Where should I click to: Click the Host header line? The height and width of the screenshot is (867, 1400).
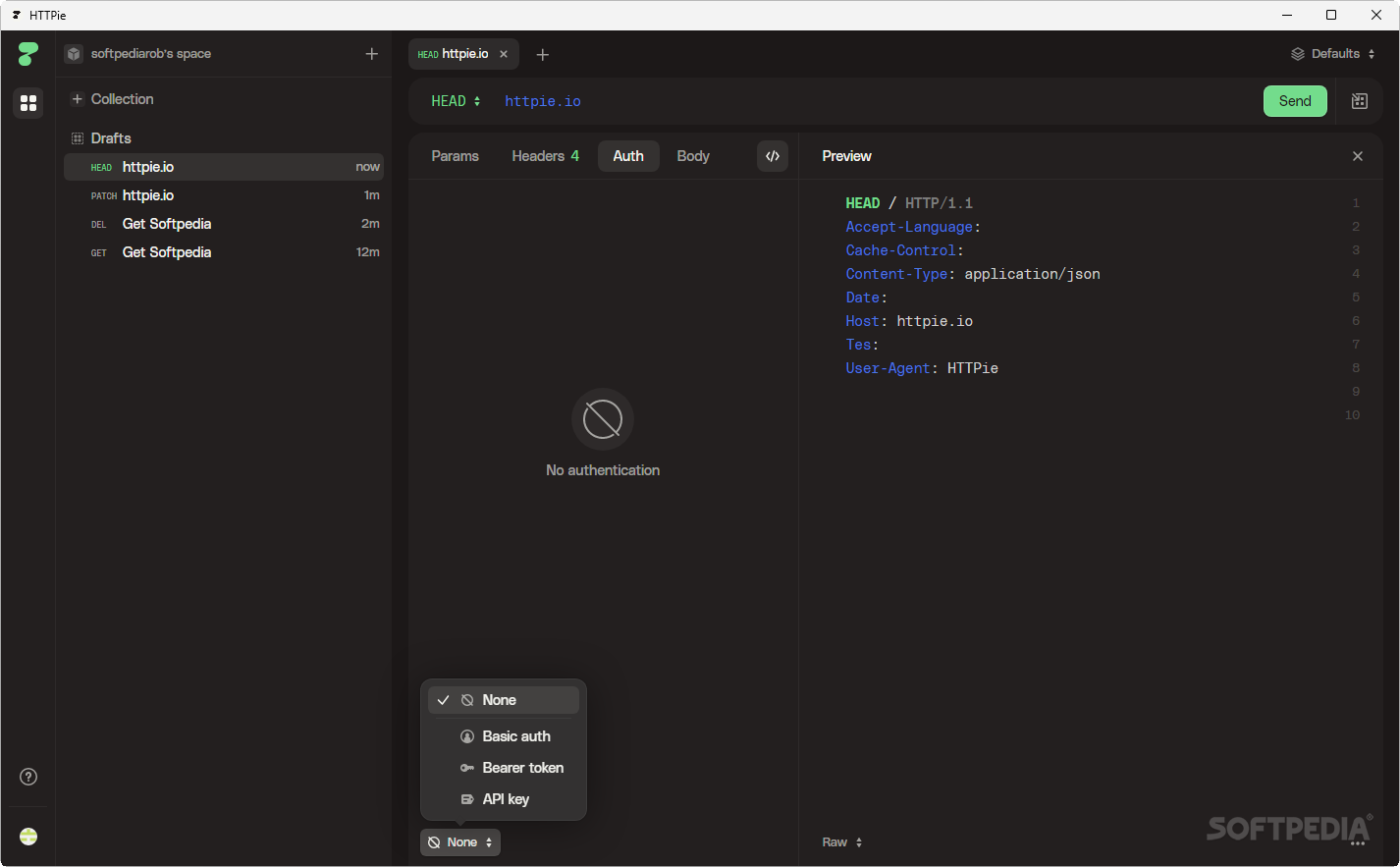[909, 321]
